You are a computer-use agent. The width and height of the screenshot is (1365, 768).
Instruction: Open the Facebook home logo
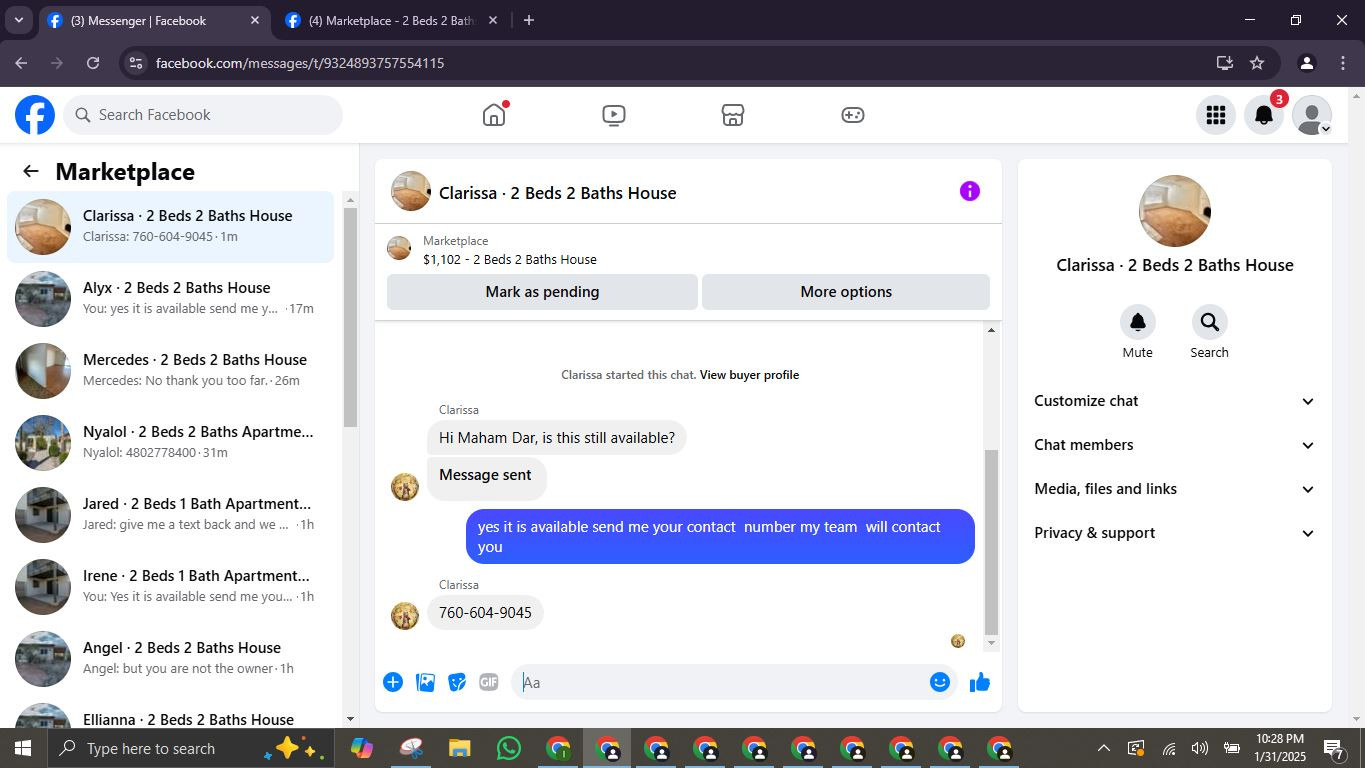pyautogui.click(x=35, y=115)
